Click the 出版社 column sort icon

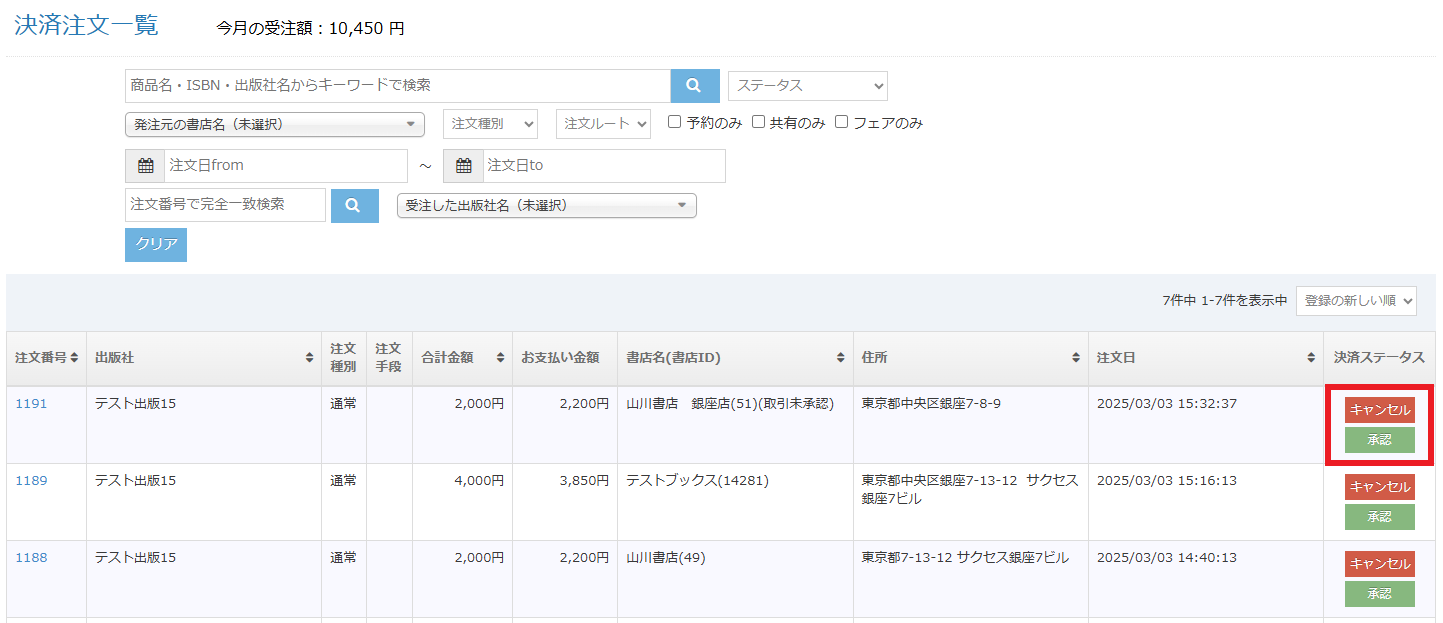[x=310, y=357]
